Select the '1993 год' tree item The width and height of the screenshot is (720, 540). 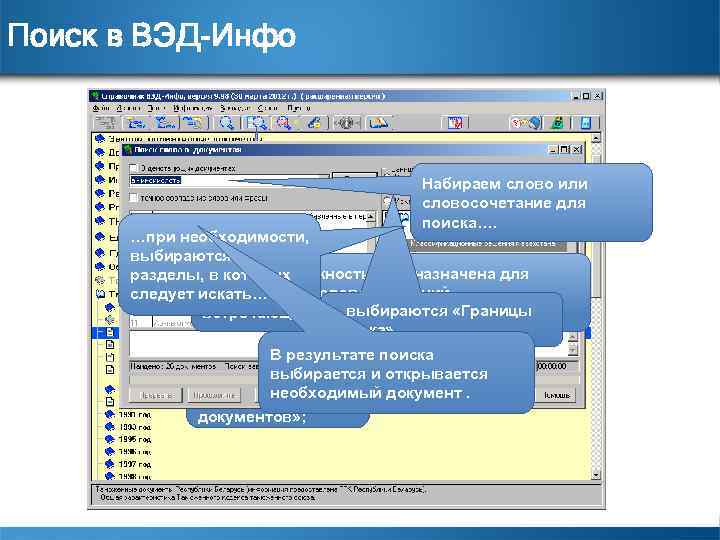point(134,427)
